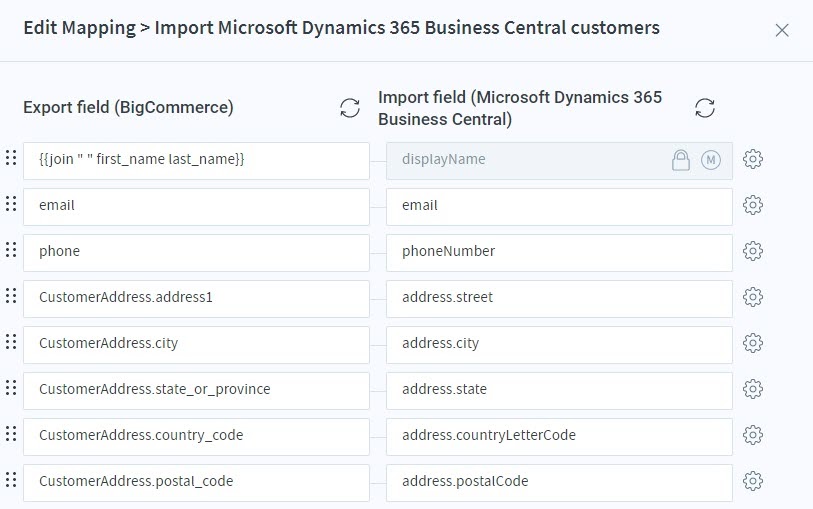Edit the address.street import field
This screenshot has height=509, width=813.
pos(559,299)
